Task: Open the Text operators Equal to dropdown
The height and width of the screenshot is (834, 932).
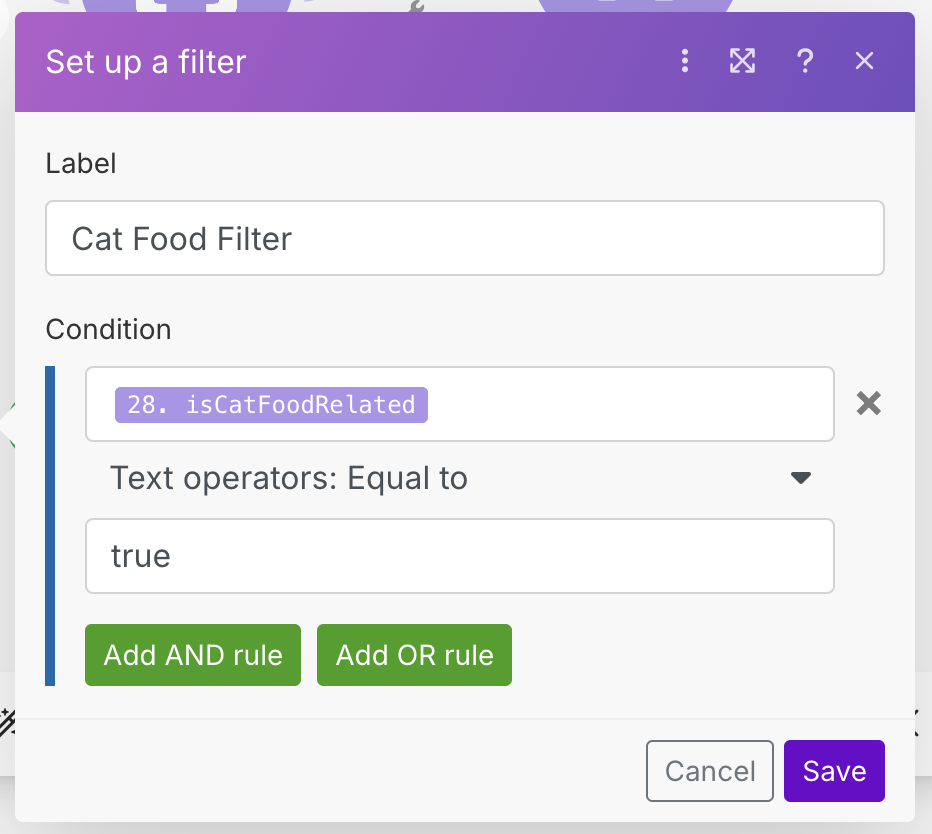Action: tap(460, 478)
